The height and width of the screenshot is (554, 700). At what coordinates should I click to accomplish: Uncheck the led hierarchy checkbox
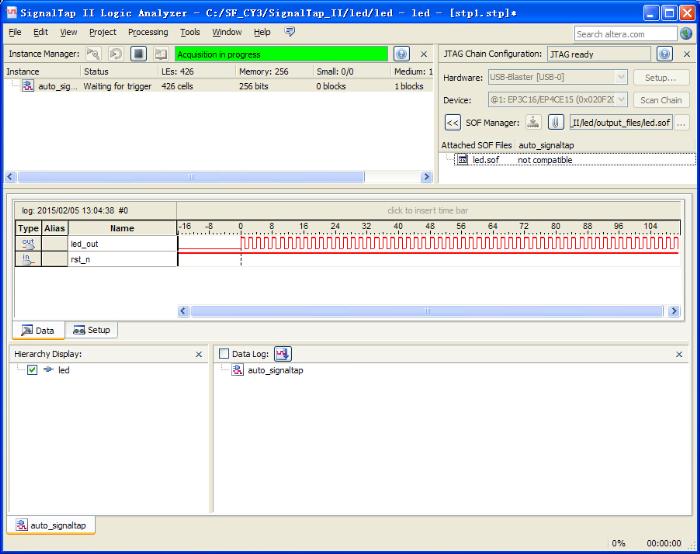pos(33,370)
